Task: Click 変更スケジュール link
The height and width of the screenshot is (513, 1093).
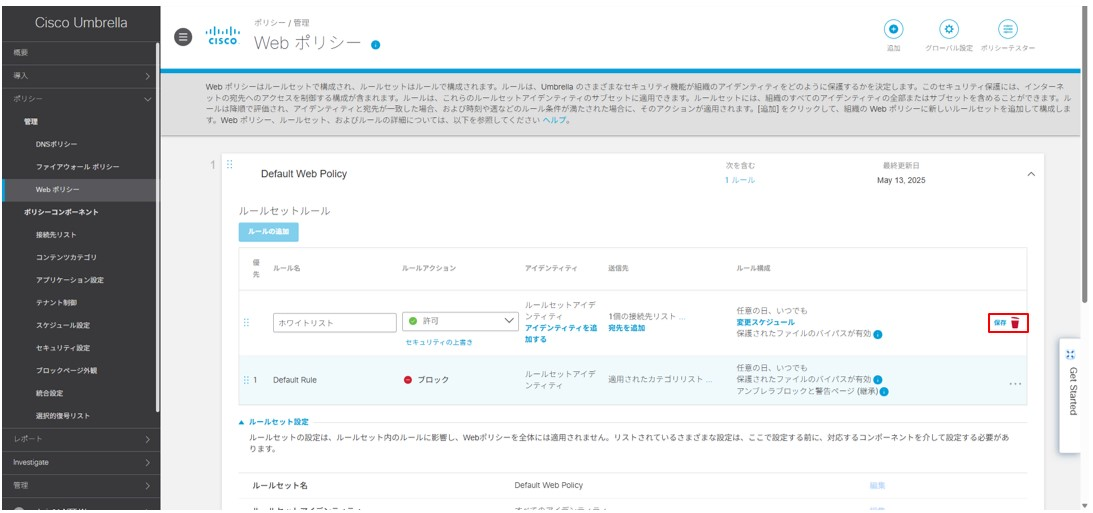Action: coord(765,322)
